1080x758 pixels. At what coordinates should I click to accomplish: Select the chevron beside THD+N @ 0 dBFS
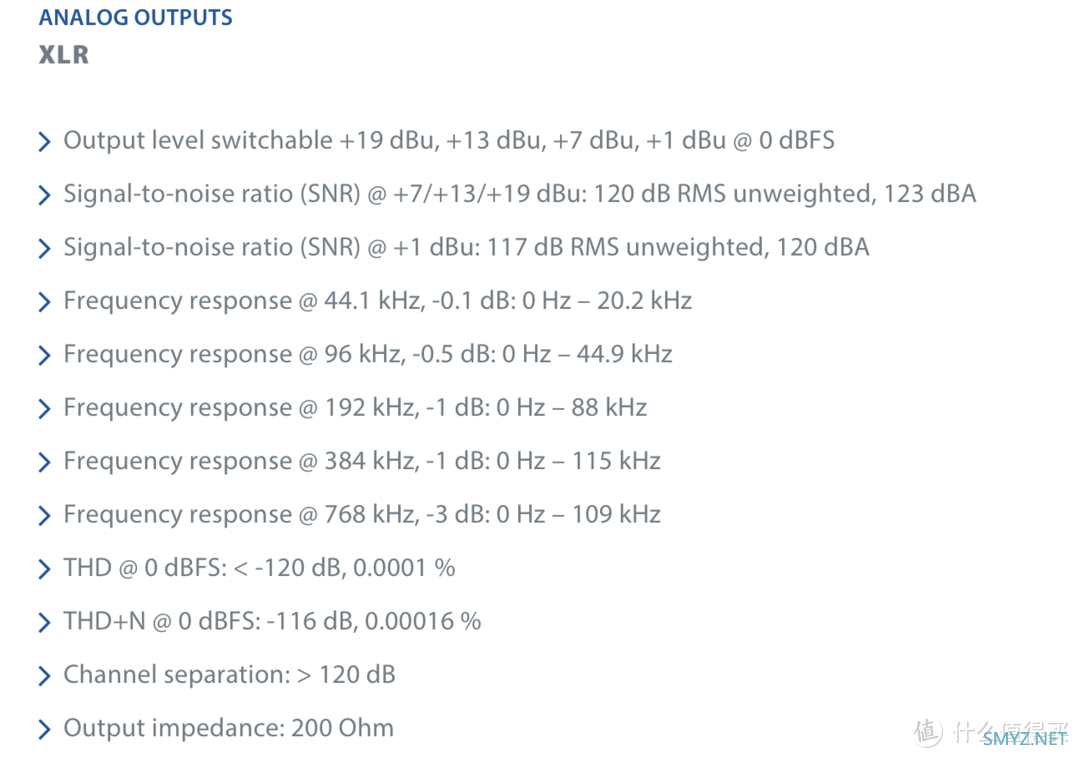45,622
